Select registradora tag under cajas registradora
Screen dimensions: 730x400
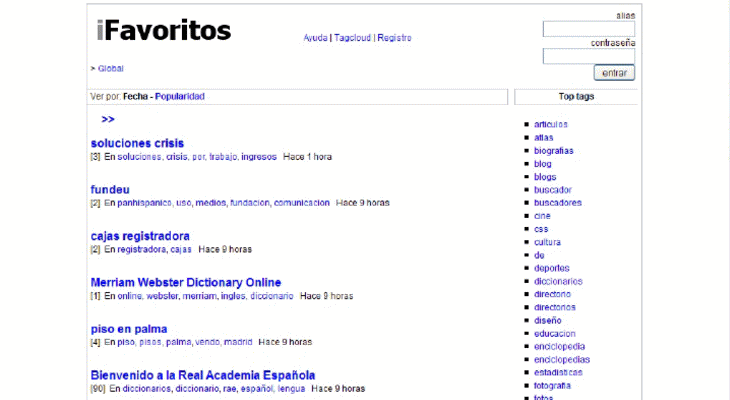[142, 250]
